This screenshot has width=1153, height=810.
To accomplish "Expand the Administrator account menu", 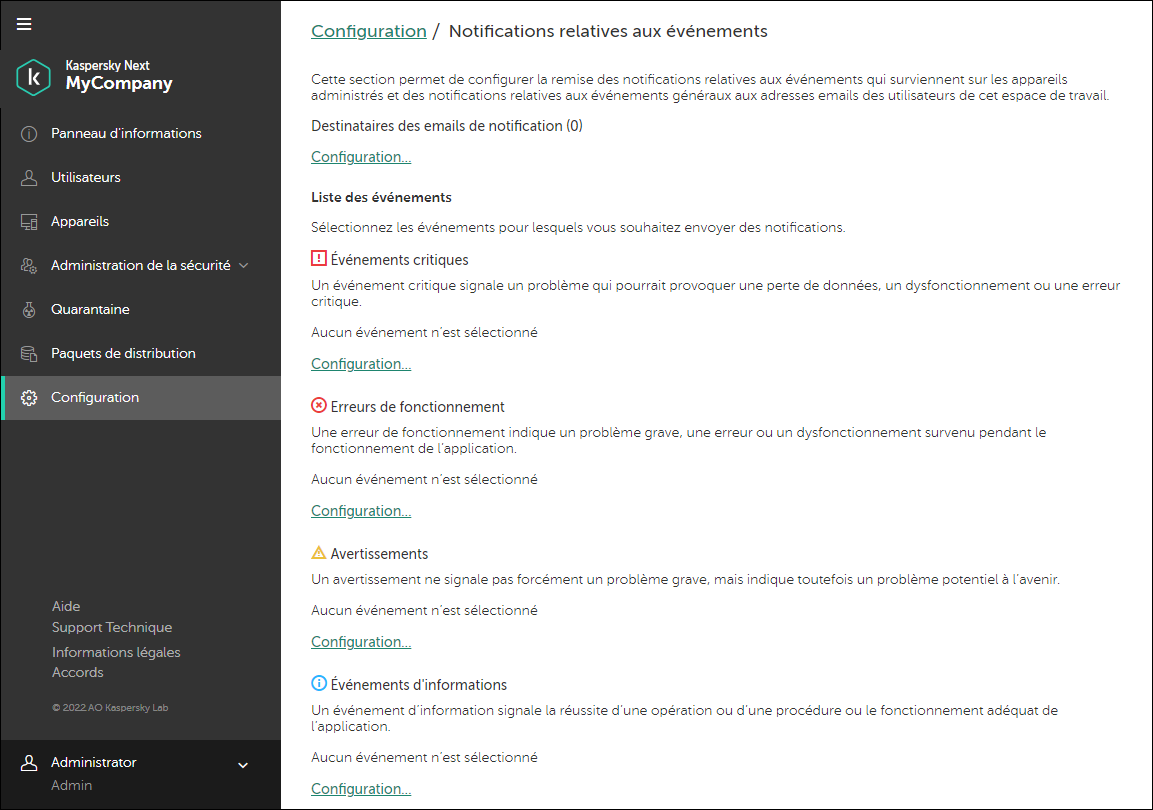I will (241, 763).
